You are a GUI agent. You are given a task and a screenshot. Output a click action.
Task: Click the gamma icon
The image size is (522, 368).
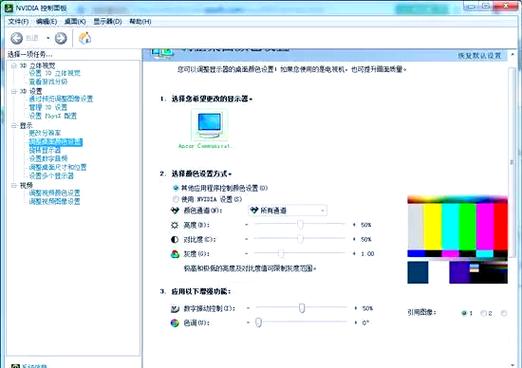175,254
